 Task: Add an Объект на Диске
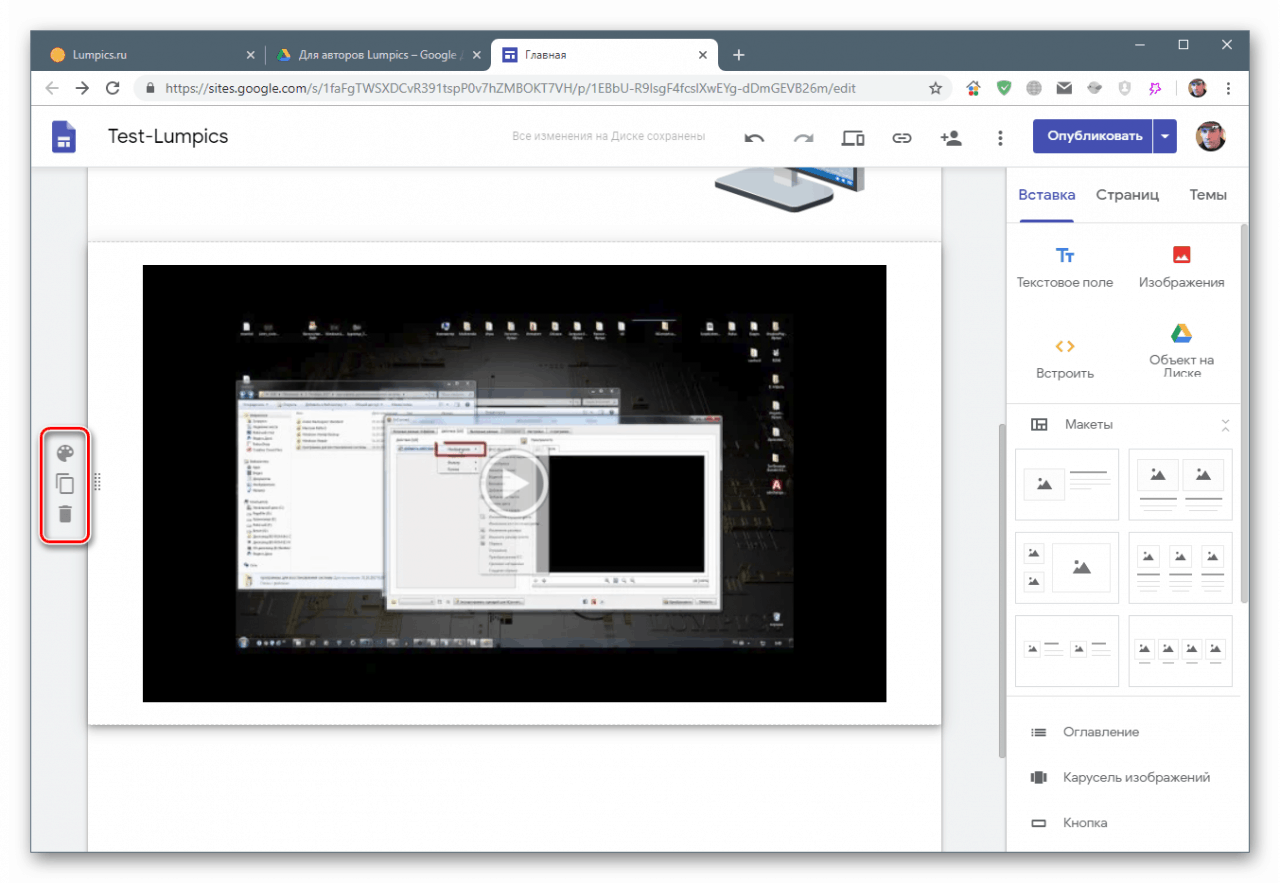(x=1181, y=350)
